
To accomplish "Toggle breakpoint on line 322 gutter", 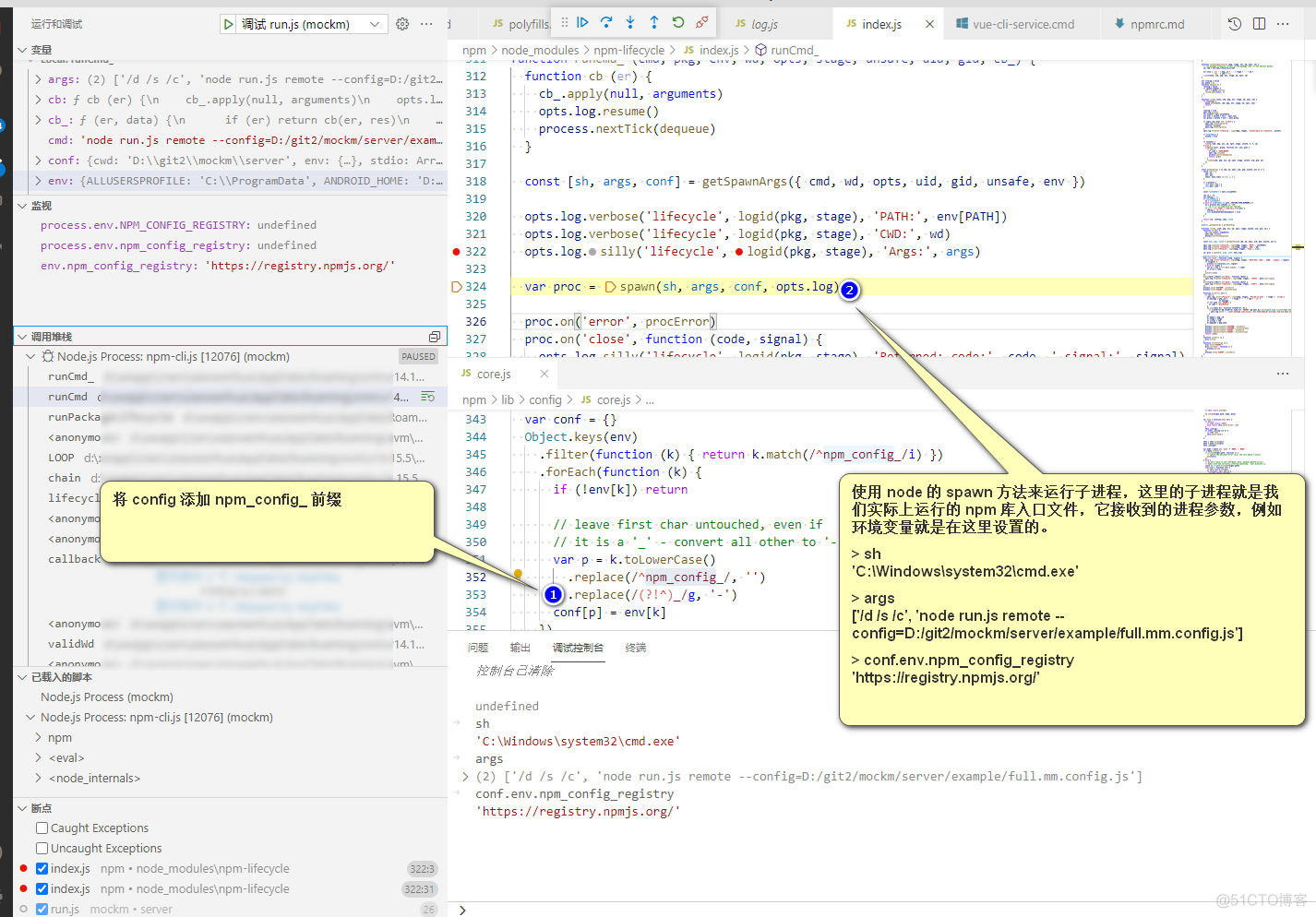I will (x=456, y=252).
